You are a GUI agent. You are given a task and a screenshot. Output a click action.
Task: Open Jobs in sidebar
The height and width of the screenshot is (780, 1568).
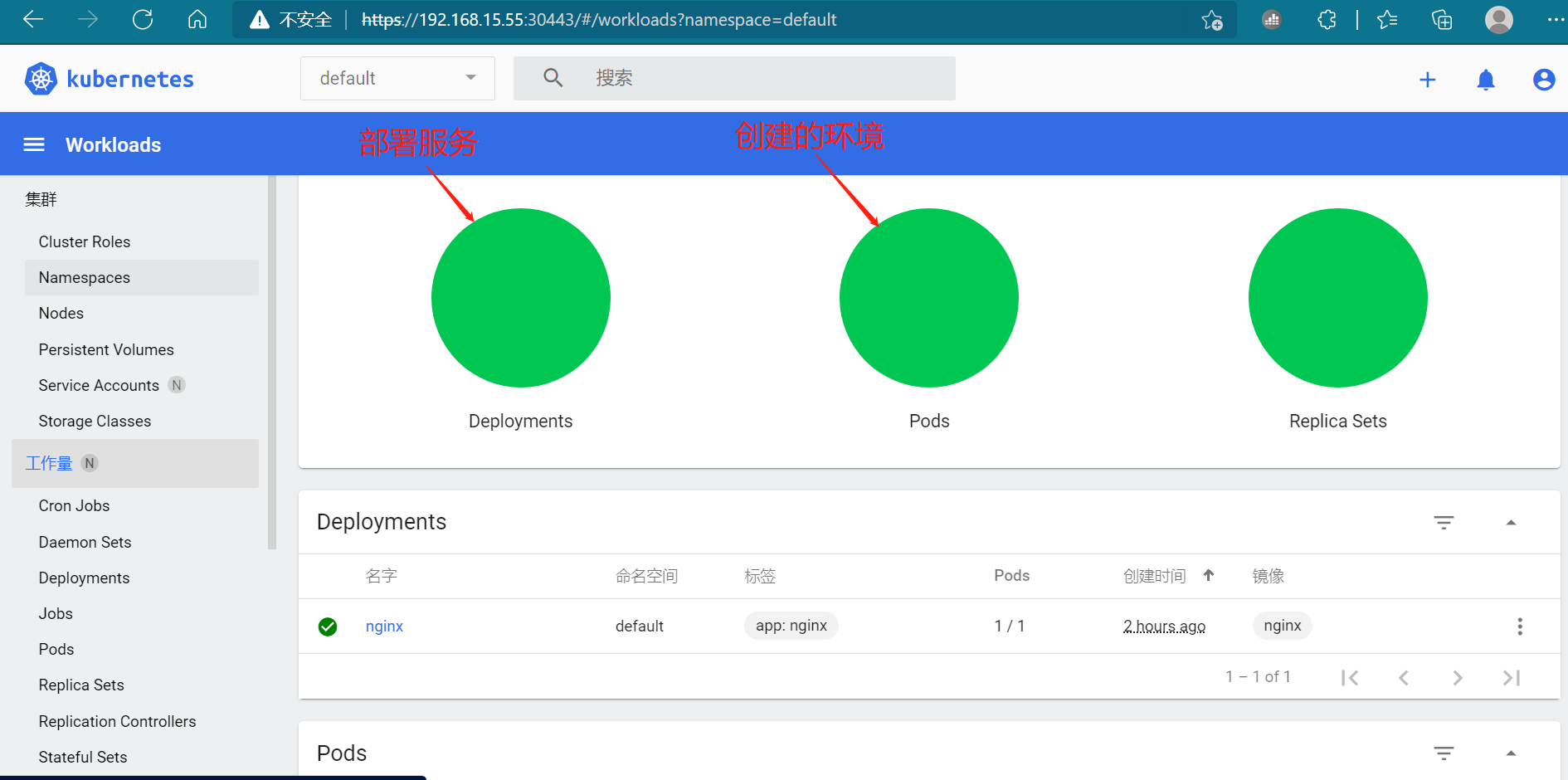point(56,613)
